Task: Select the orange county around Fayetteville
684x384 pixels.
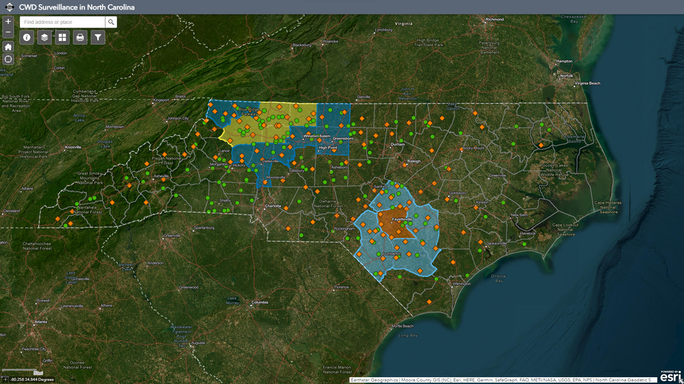Action: pyautogui.click(x=395, y=223)
